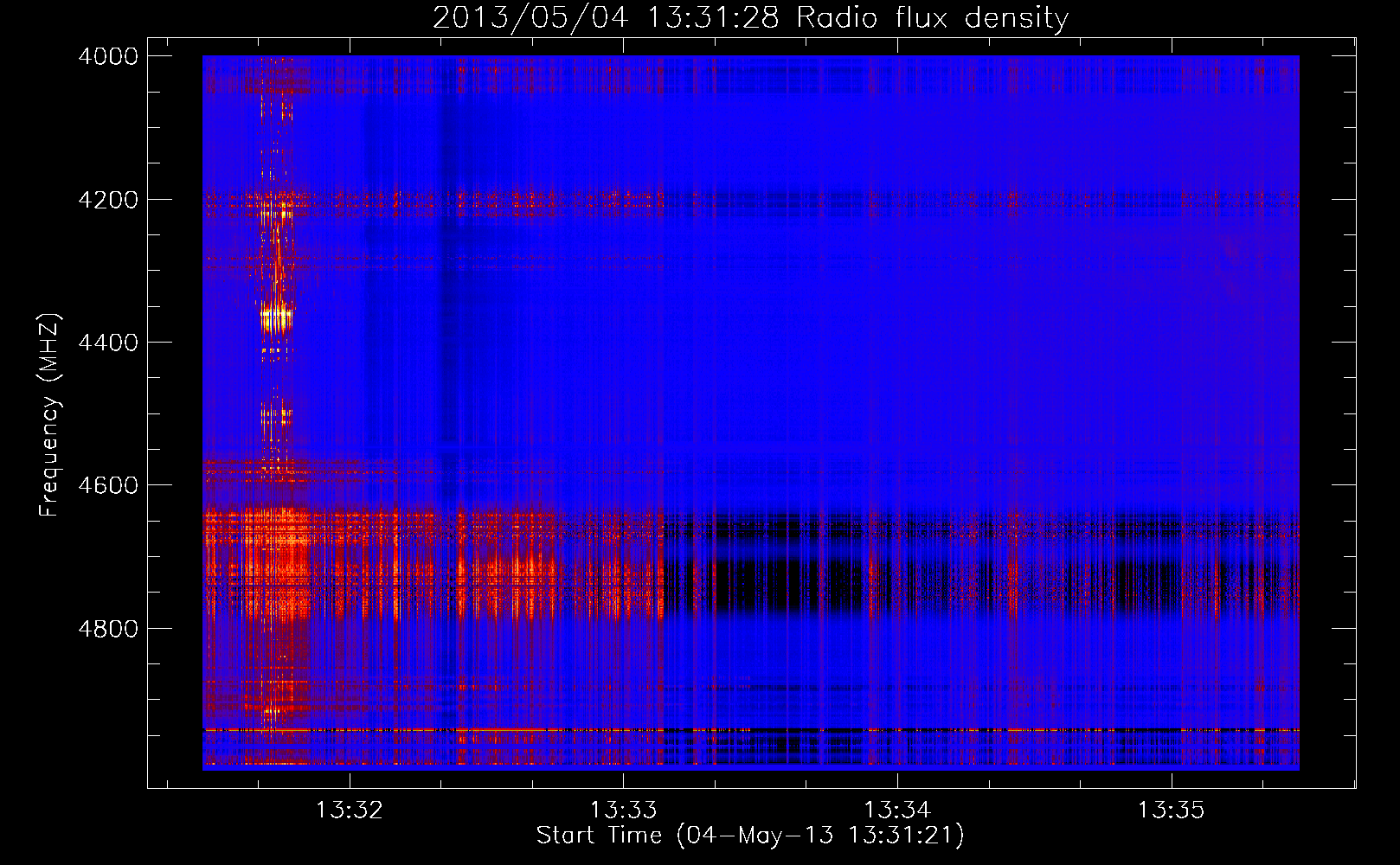Click the 13:35 time axis label

(1171, 811)
